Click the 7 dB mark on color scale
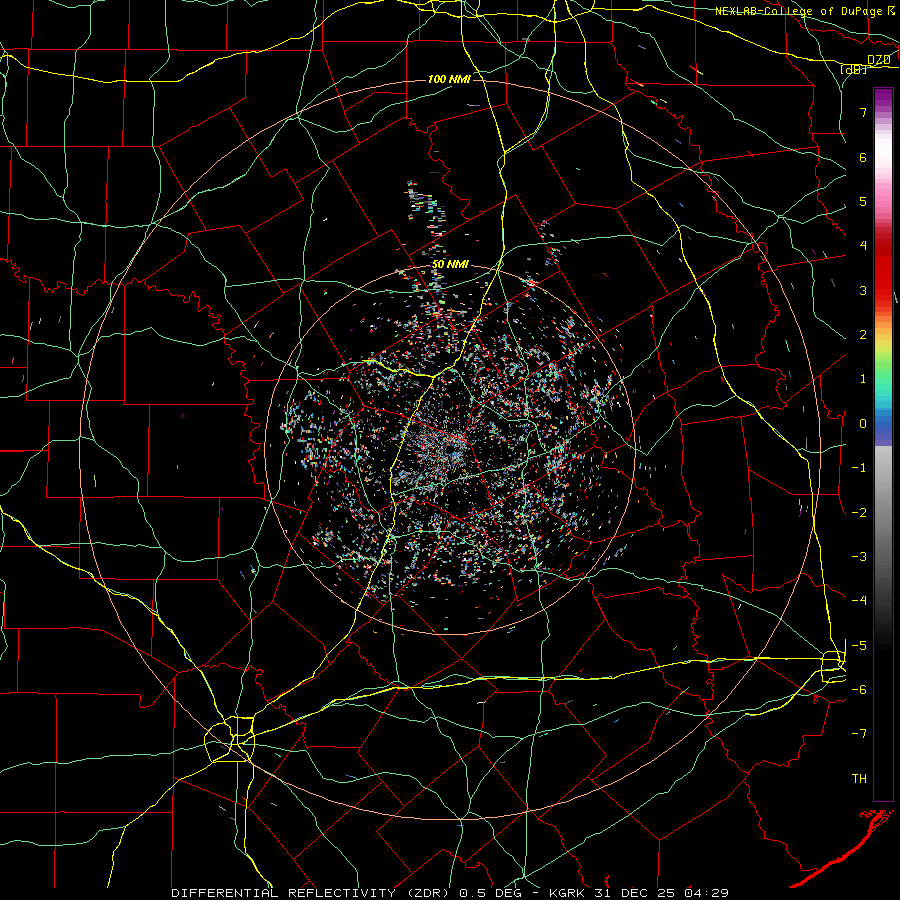 click(863, 112)
